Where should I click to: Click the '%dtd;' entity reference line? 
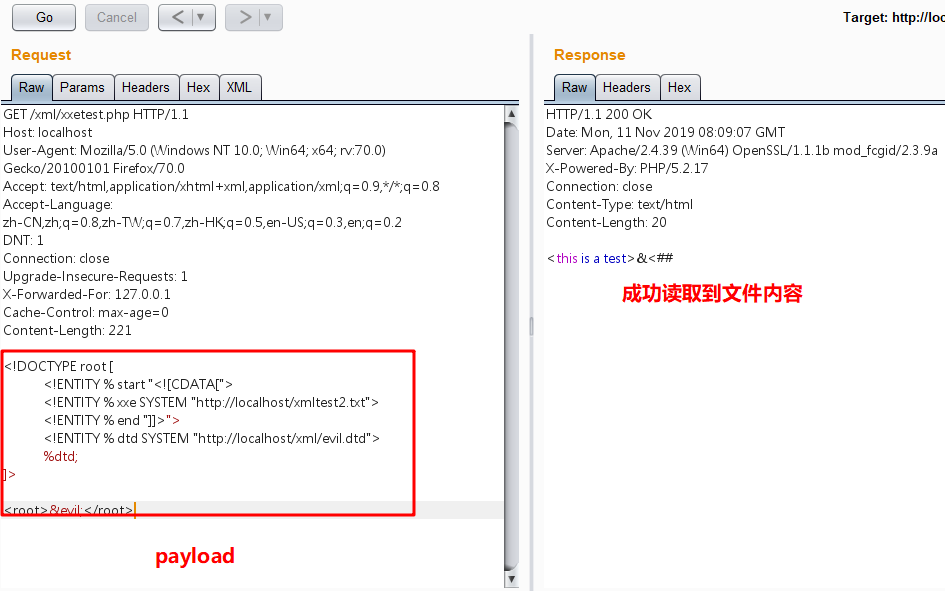61,457
